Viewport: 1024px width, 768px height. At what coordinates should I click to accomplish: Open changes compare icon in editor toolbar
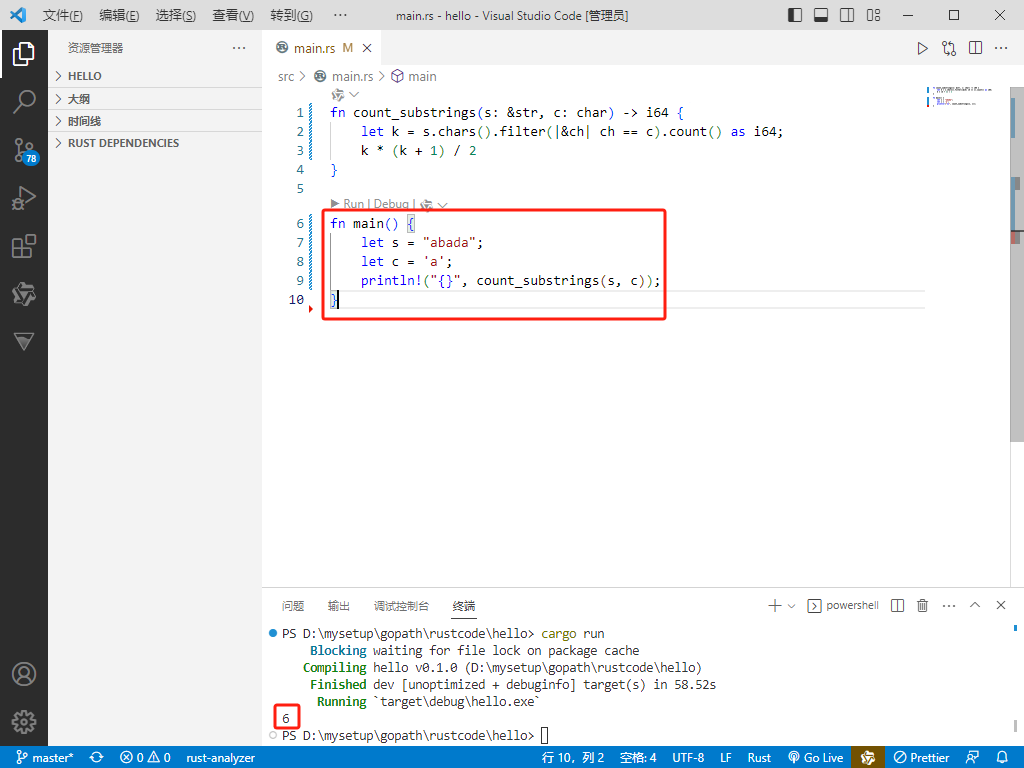pyautogui.click(x=949, y=48)
